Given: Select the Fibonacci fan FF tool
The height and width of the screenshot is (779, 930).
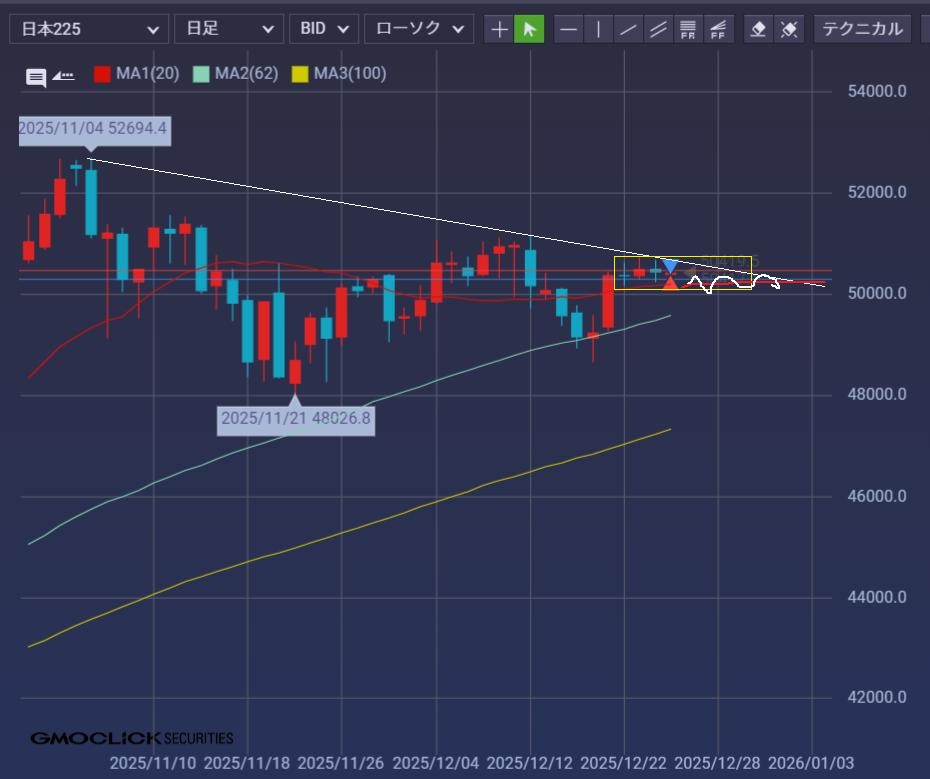Looking at the screenshot, I should 718,29.
